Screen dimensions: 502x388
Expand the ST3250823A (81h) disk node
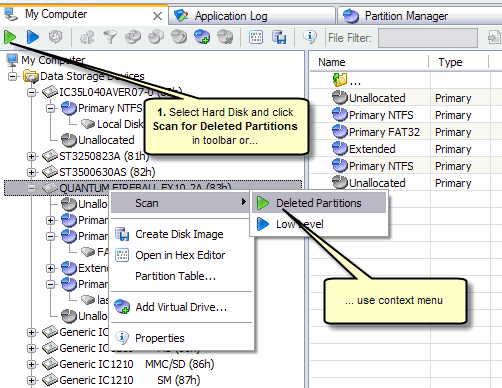(x=31, y=156)
